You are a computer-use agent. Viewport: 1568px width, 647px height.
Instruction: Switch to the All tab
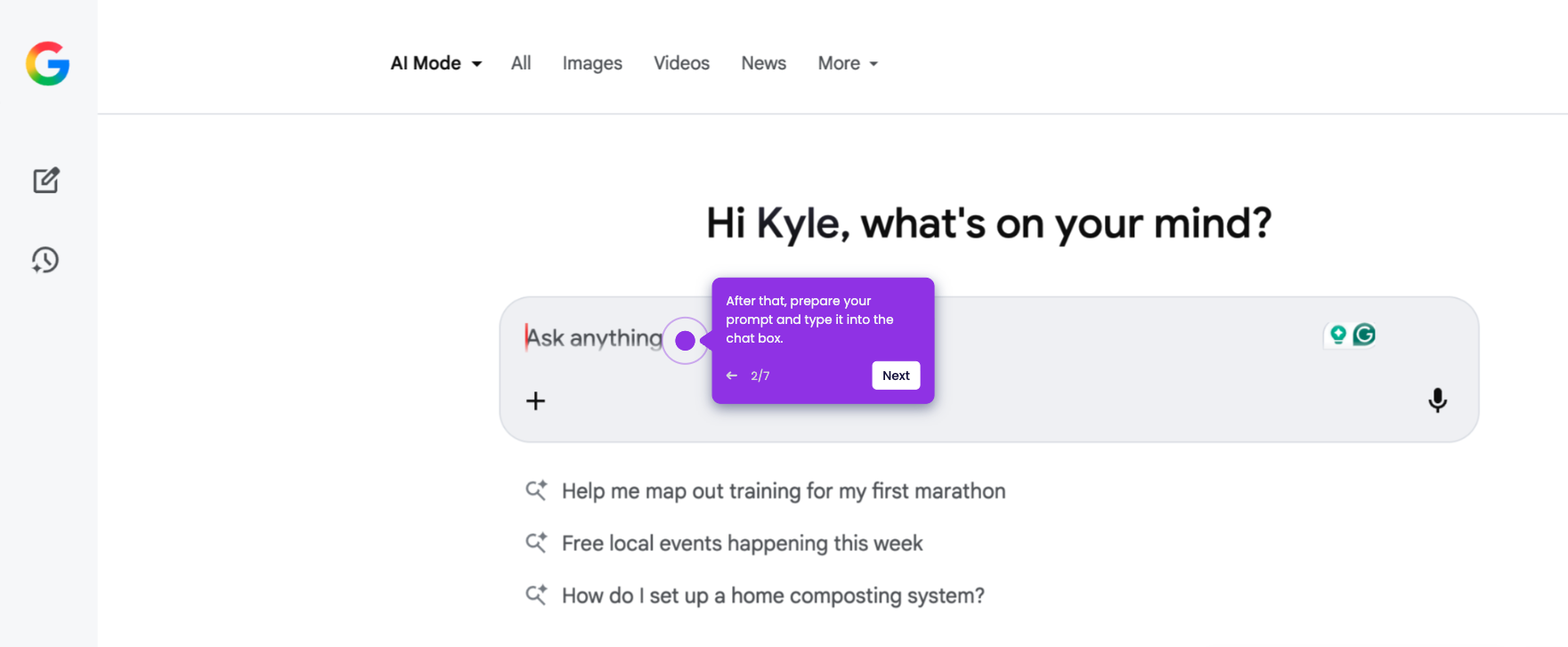point(521,63)
